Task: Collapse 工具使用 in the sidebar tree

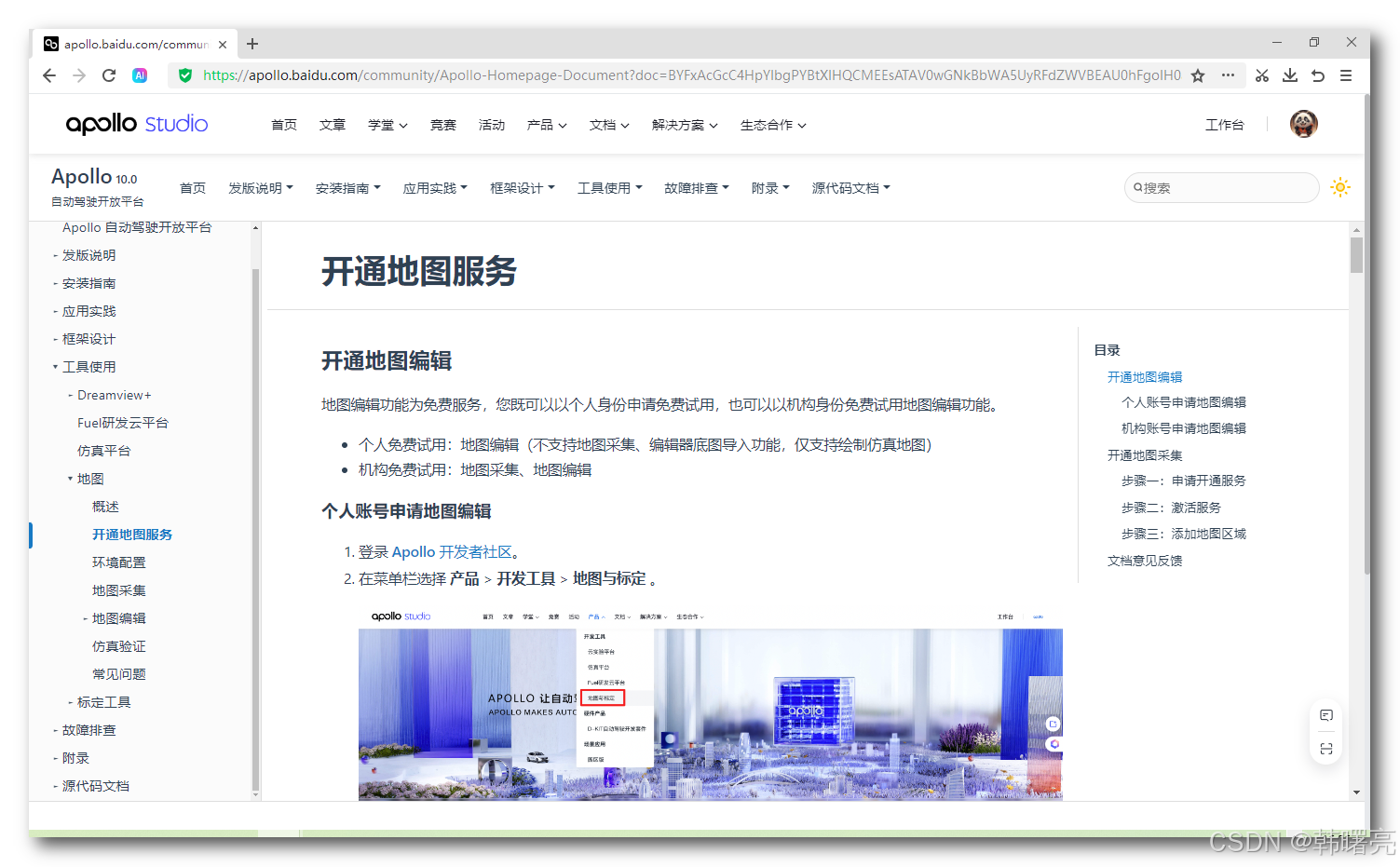Action: (x=88, y=367)
